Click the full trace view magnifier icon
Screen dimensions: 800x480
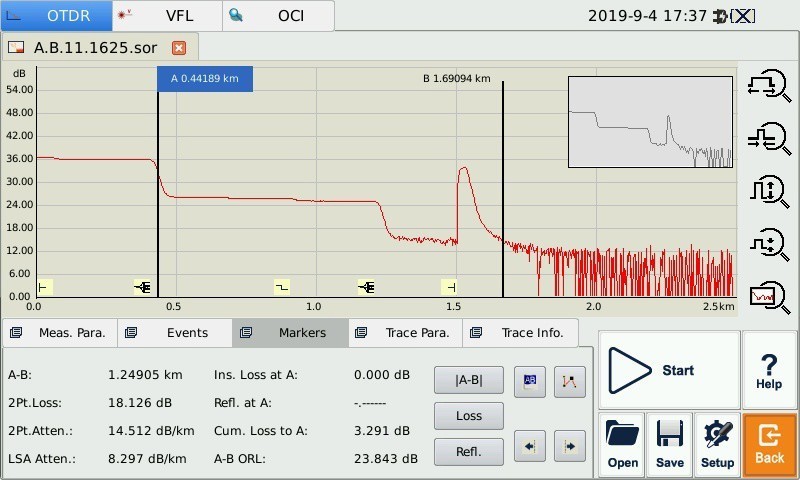[x=768, y=294]
